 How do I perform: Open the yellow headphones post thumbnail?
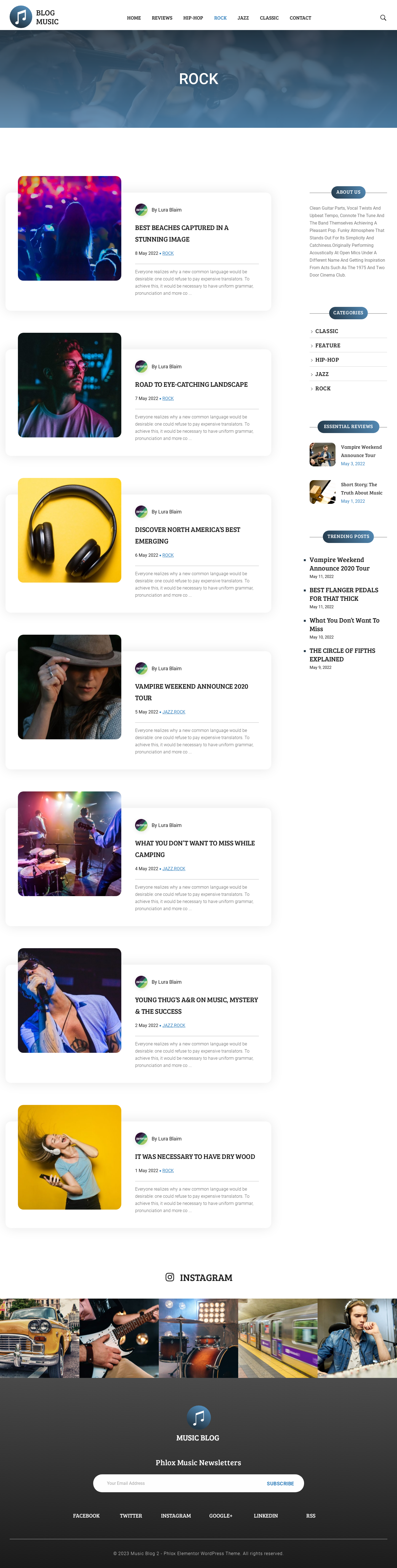(69, 530)
